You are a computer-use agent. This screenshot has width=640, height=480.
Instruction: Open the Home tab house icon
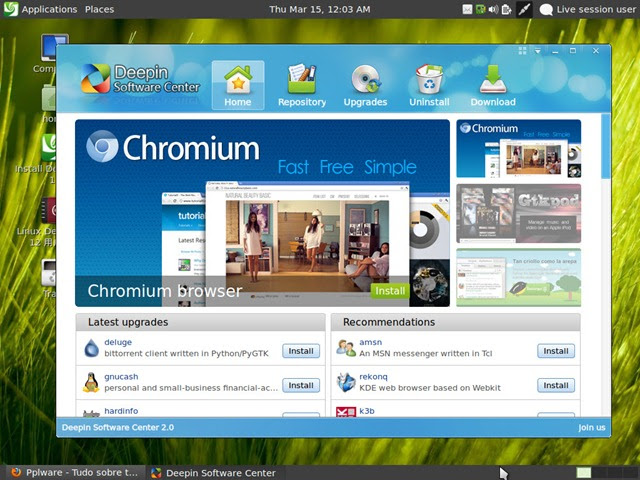tap(238, 79)
